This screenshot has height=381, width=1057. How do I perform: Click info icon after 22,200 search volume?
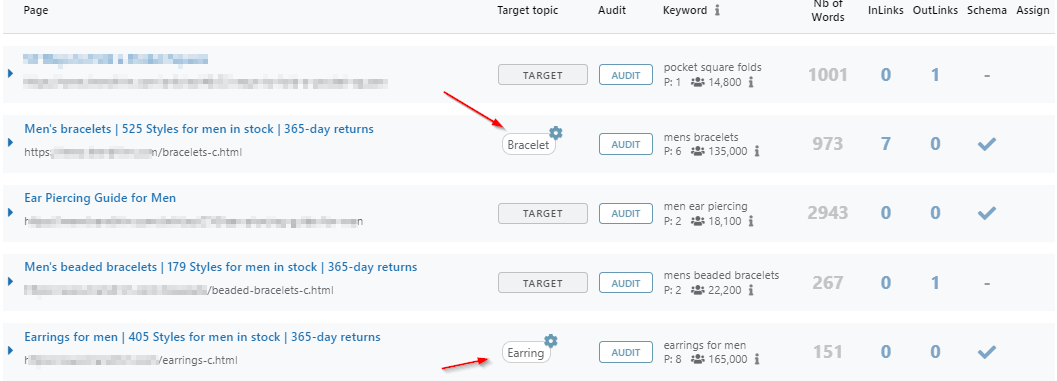click(751, 290)
